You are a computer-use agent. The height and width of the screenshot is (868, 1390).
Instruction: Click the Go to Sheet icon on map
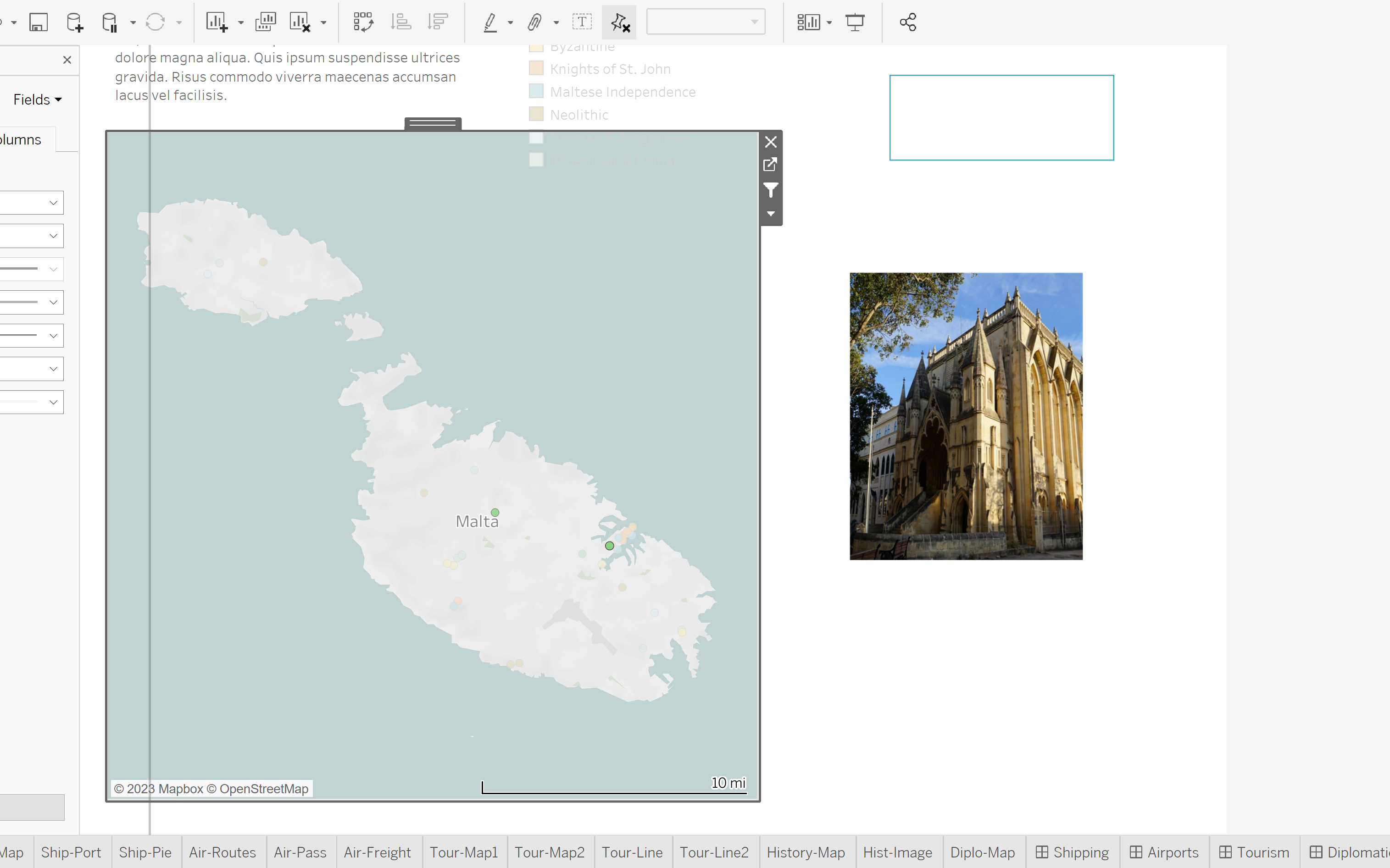[771, 165]
